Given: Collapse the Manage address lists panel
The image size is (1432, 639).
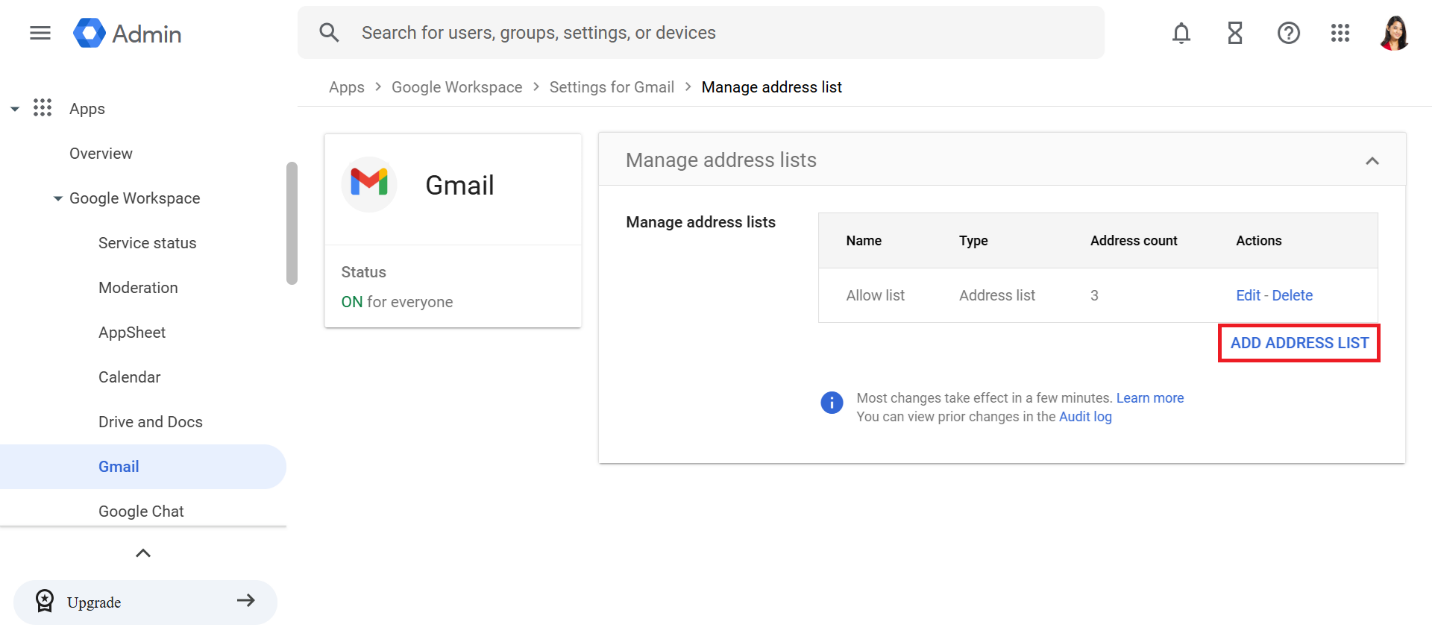Looking at the screenshot, I should coord(1372,161).
